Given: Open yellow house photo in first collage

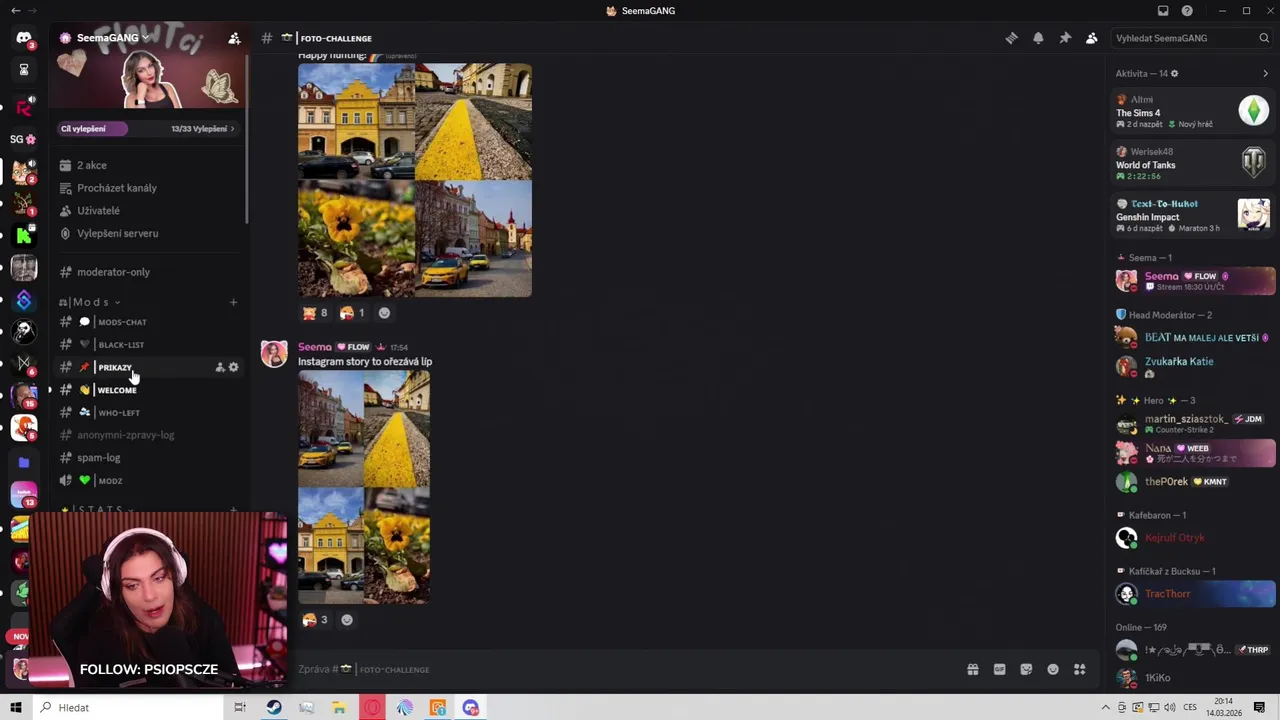Looking at the screenshot, I should pos(356,122).
